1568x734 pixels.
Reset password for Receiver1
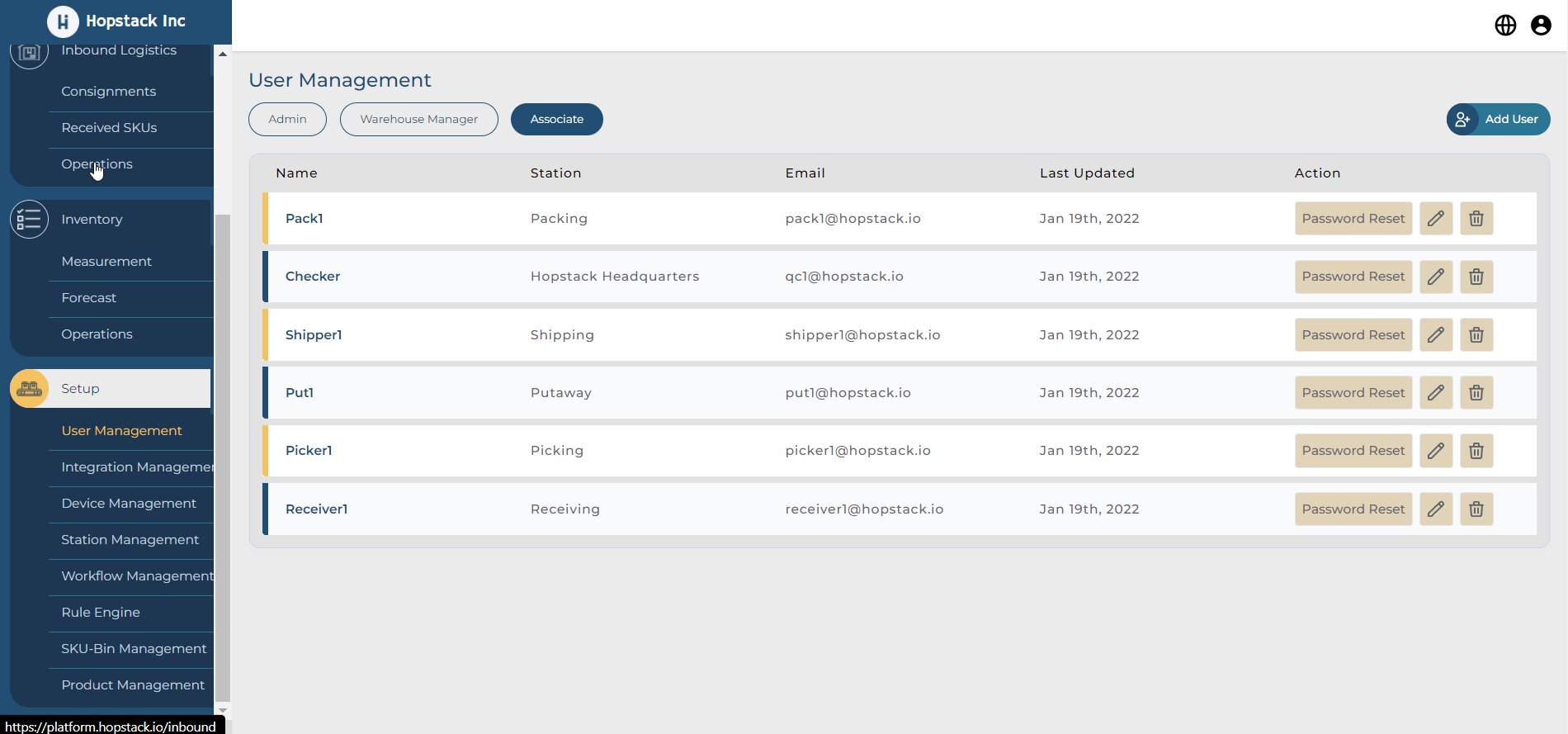tap(1353, 509)
